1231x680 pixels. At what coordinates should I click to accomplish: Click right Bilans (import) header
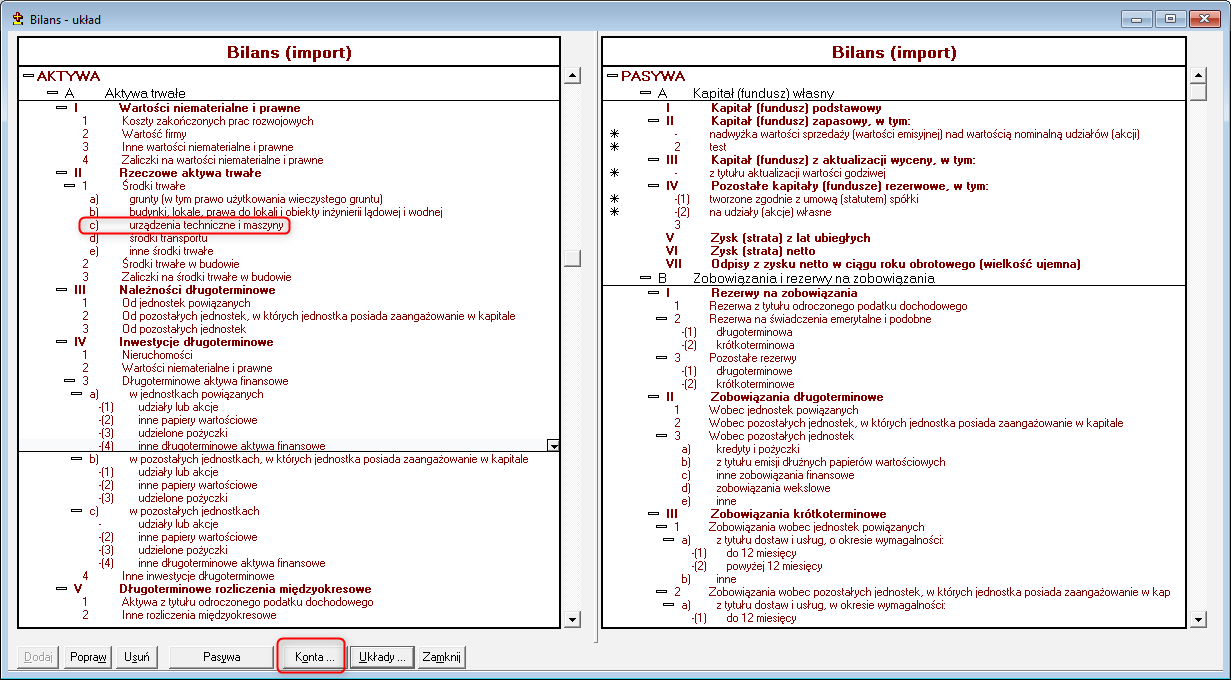point(893,53)
